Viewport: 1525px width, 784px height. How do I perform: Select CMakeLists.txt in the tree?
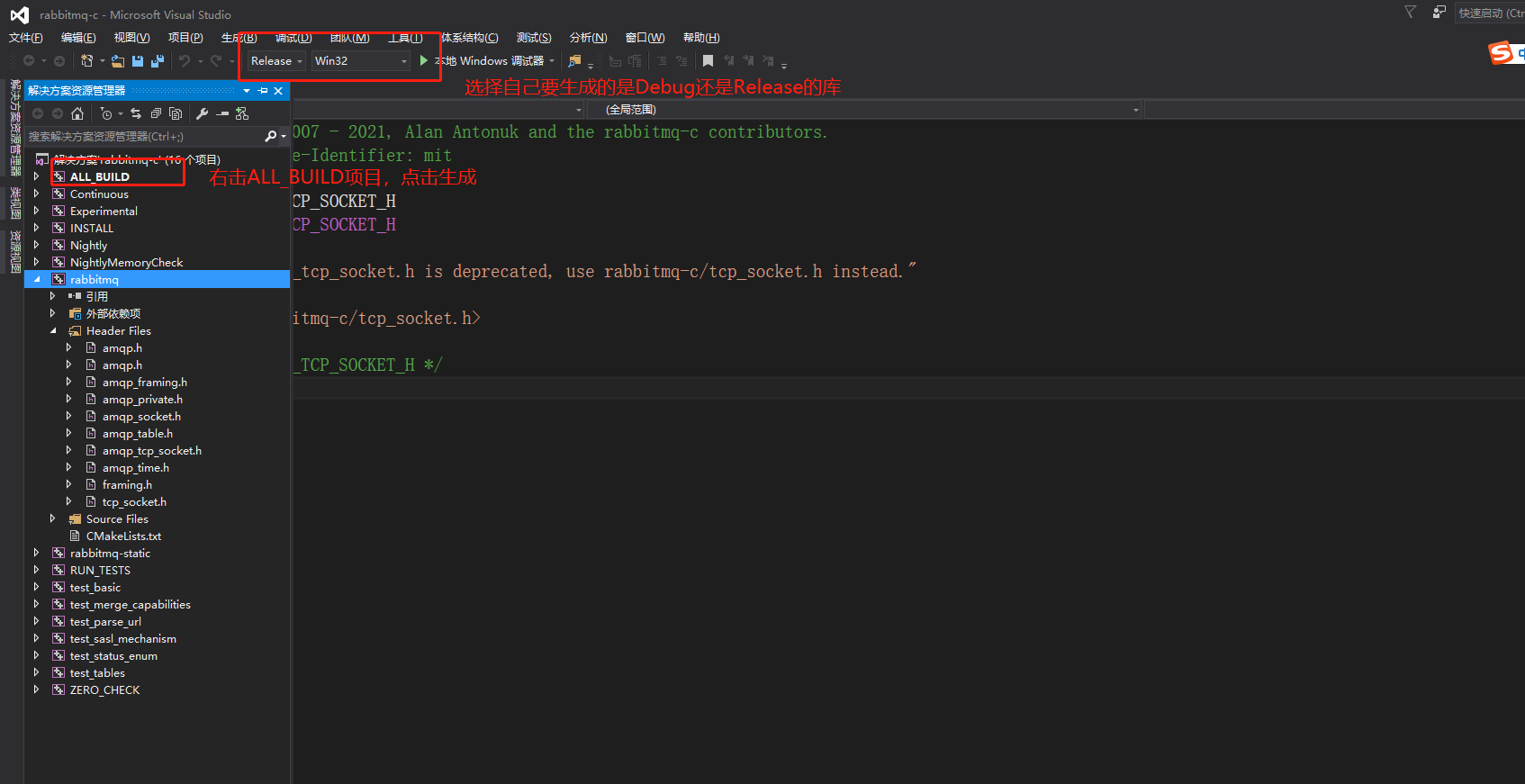tap(123, 536)
